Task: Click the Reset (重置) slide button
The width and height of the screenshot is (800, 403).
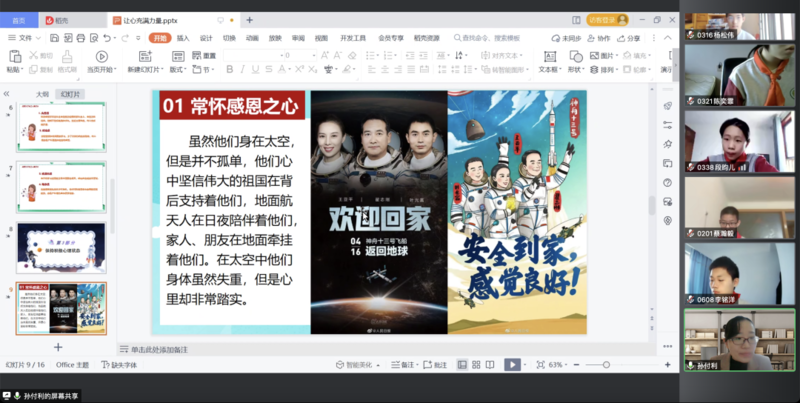Action: [x=204, y=55]
